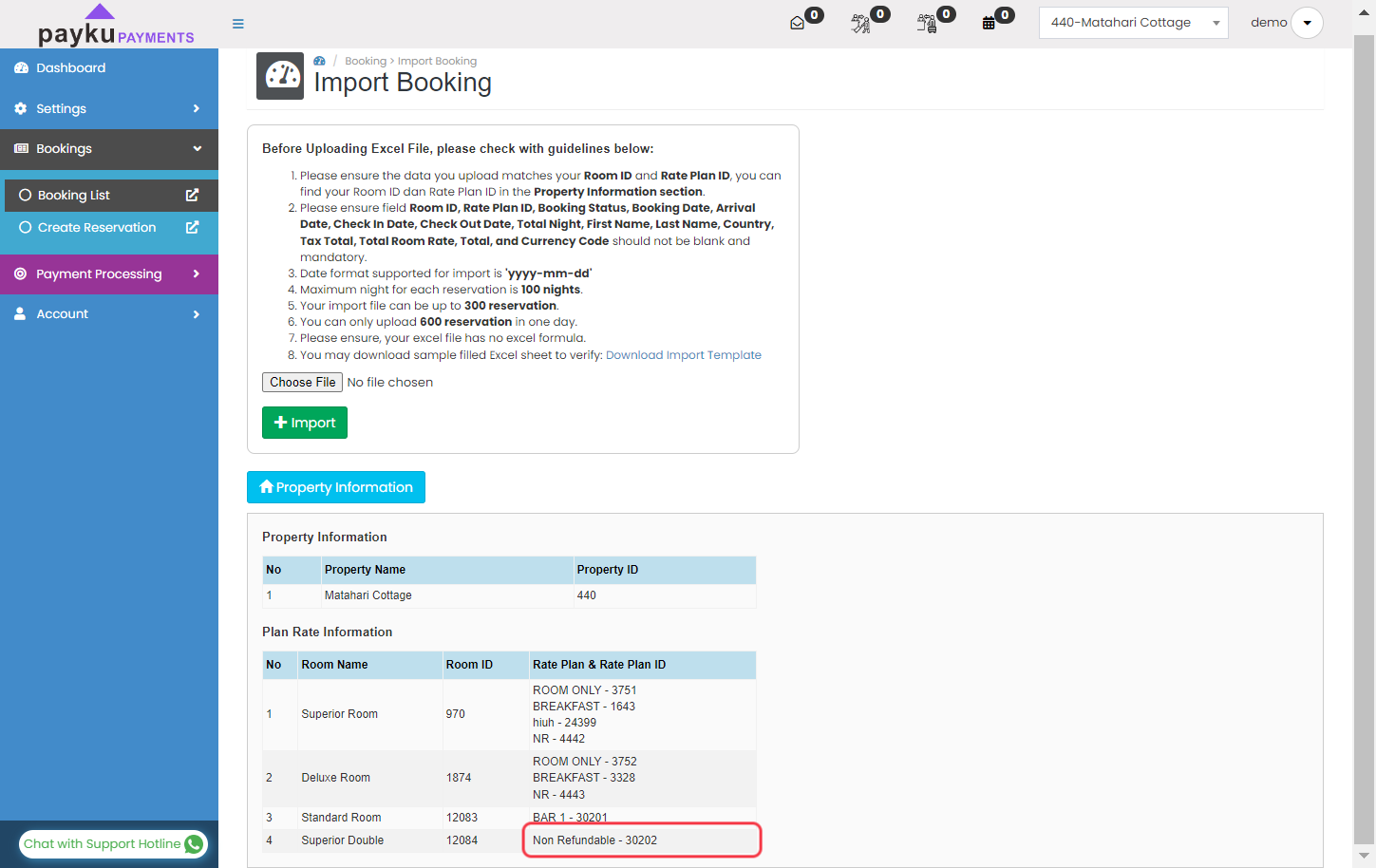
Task: Open the demo user menu arrow
Action: click(1308, 23)
